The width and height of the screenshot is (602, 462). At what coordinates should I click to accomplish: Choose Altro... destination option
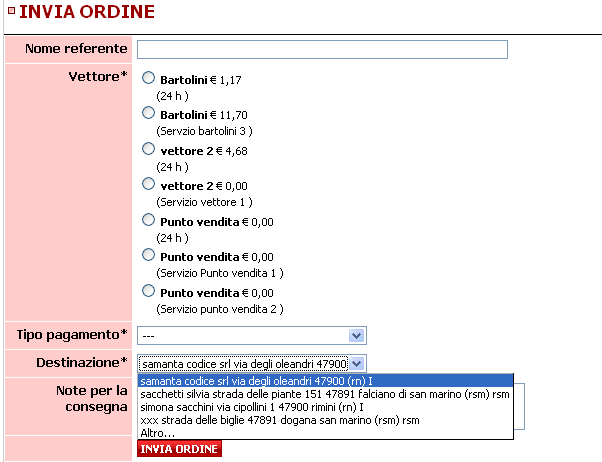pyautogui.click(x=326, y=433)
